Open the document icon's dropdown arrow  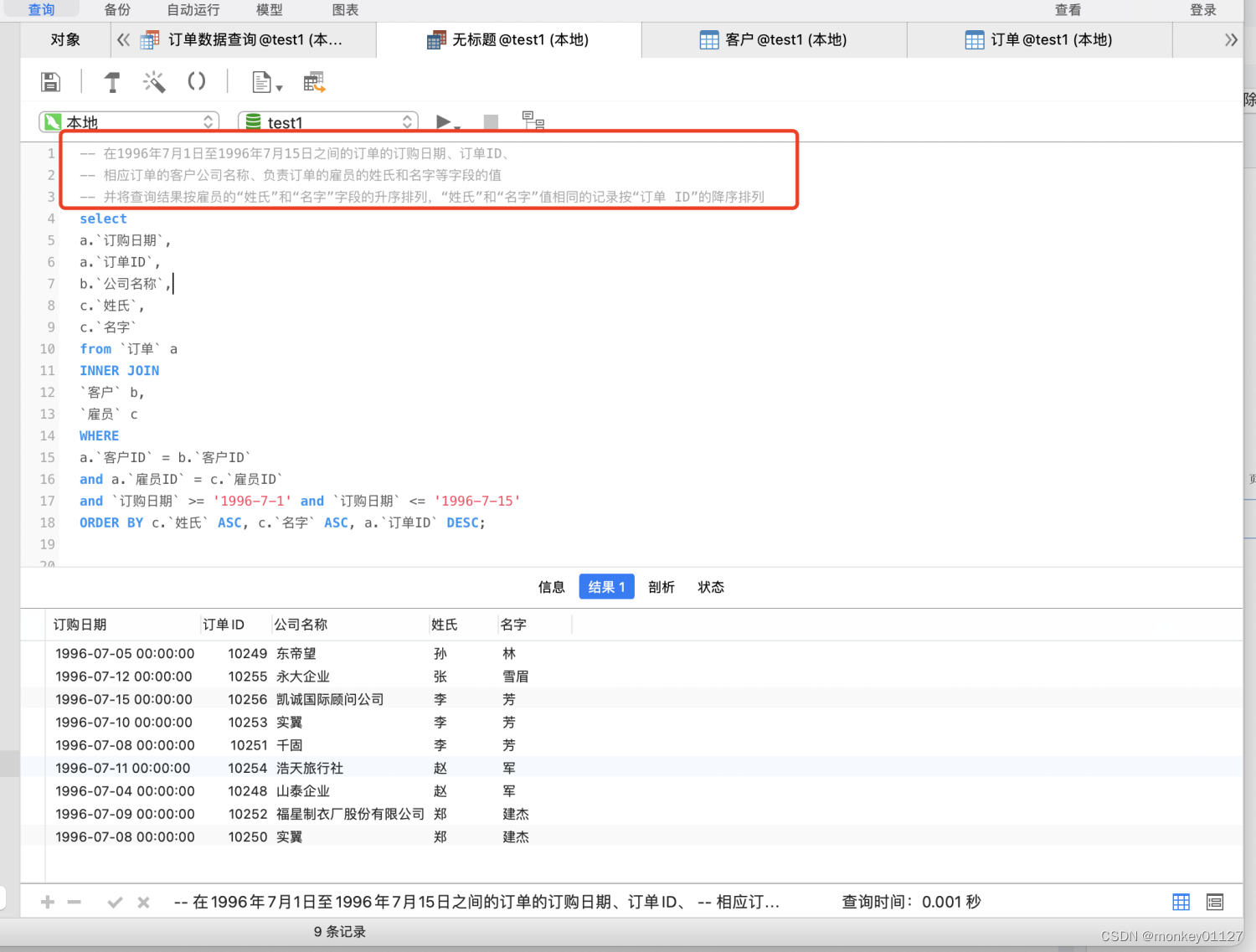point(279,87)
